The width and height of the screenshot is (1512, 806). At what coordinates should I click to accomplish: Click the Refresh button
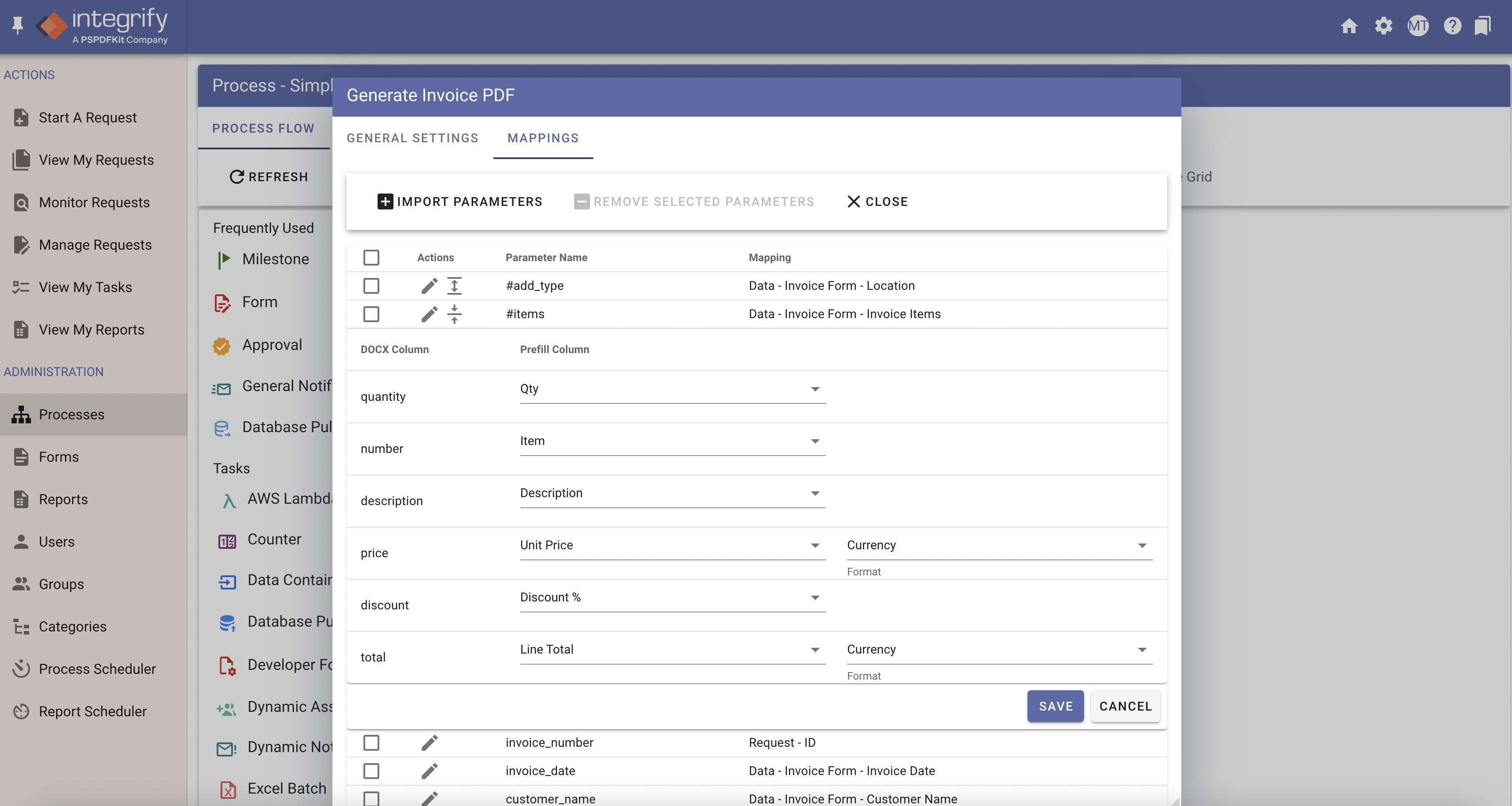pos(269,177)
